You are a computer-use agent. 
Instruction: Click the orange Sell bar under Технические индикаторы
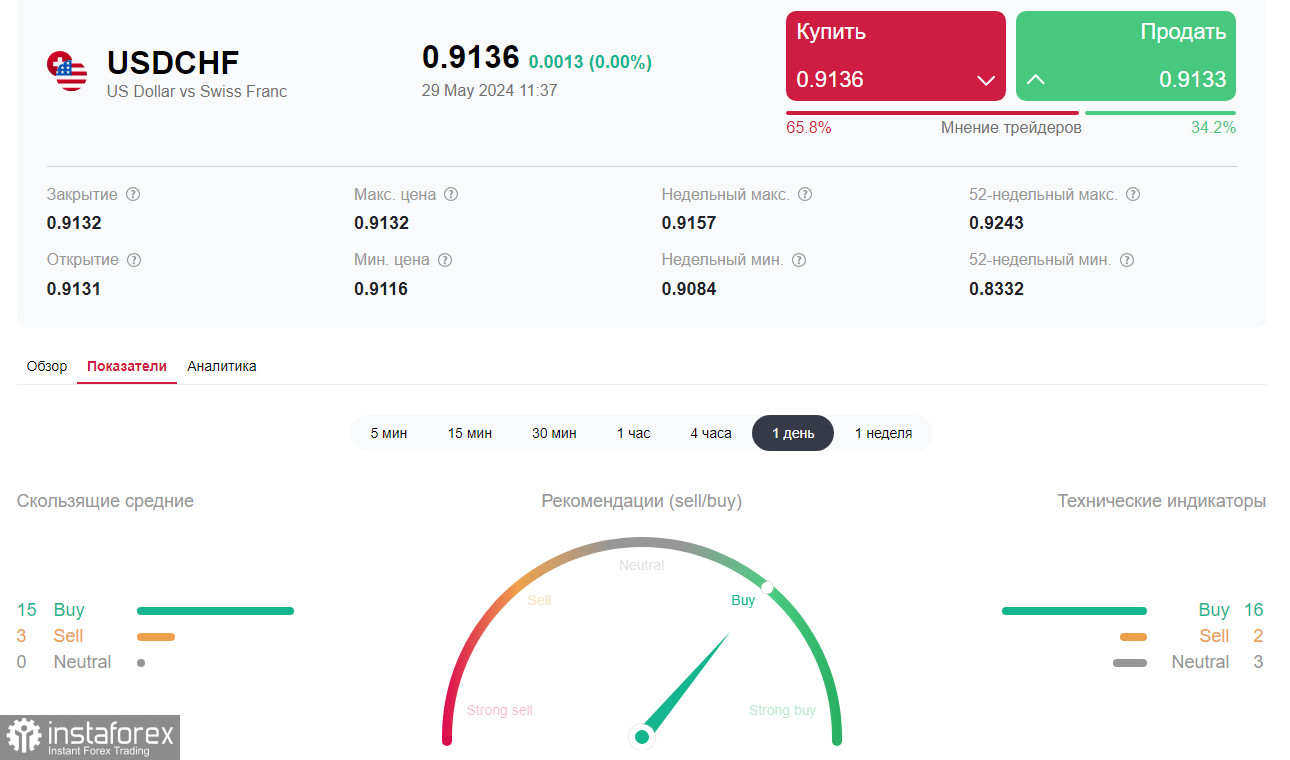click(x=1133, y=636)
